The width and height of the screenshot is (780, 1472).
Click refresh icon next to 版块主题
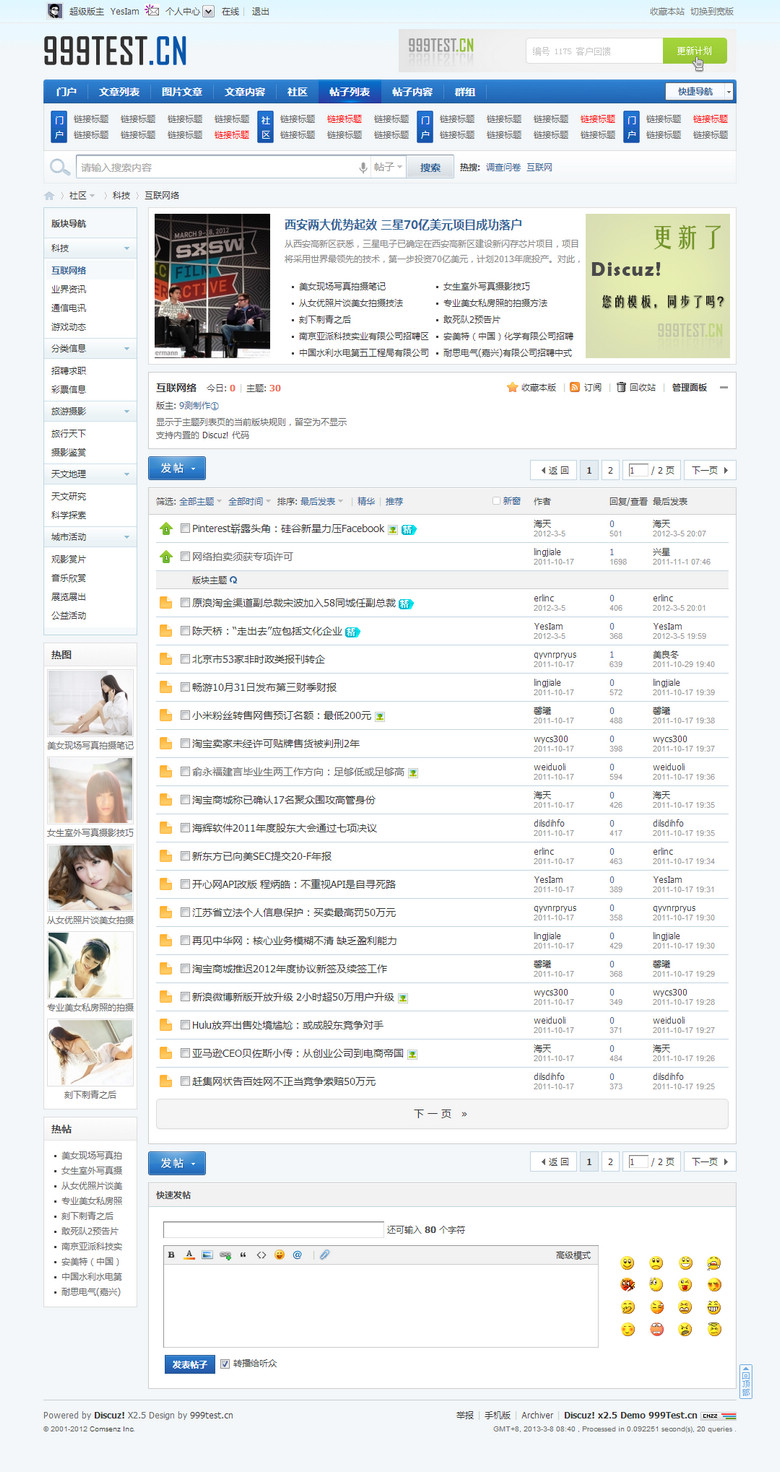pyautogui.click(x=234, y=580)
